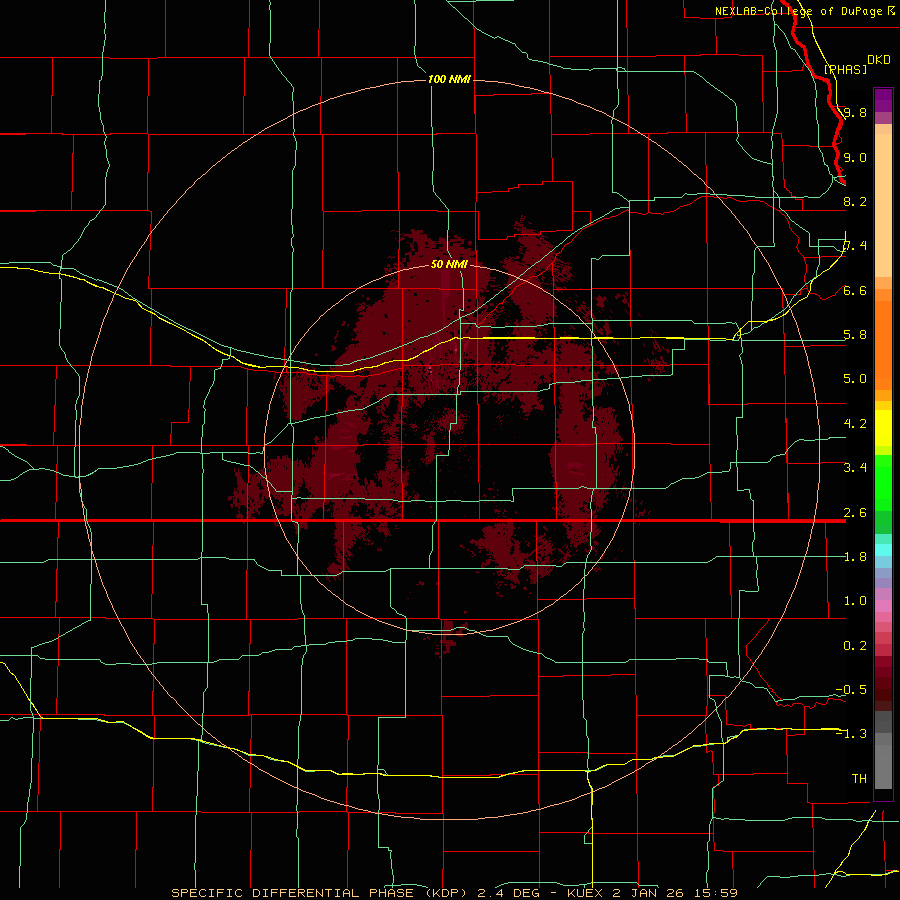Click the 6.6 value on the legend
Image resolution: width=900 pixels, height=900 pixels.
click(855, 290)
